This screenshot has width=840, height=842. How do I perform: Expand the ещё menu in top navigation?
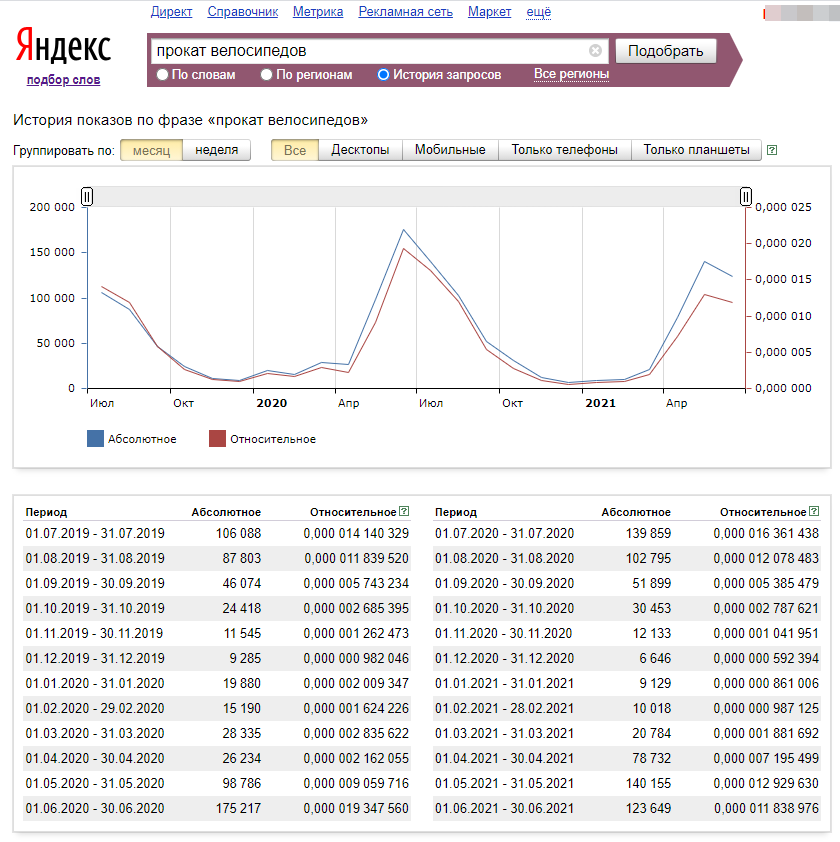tap(538, 12)
